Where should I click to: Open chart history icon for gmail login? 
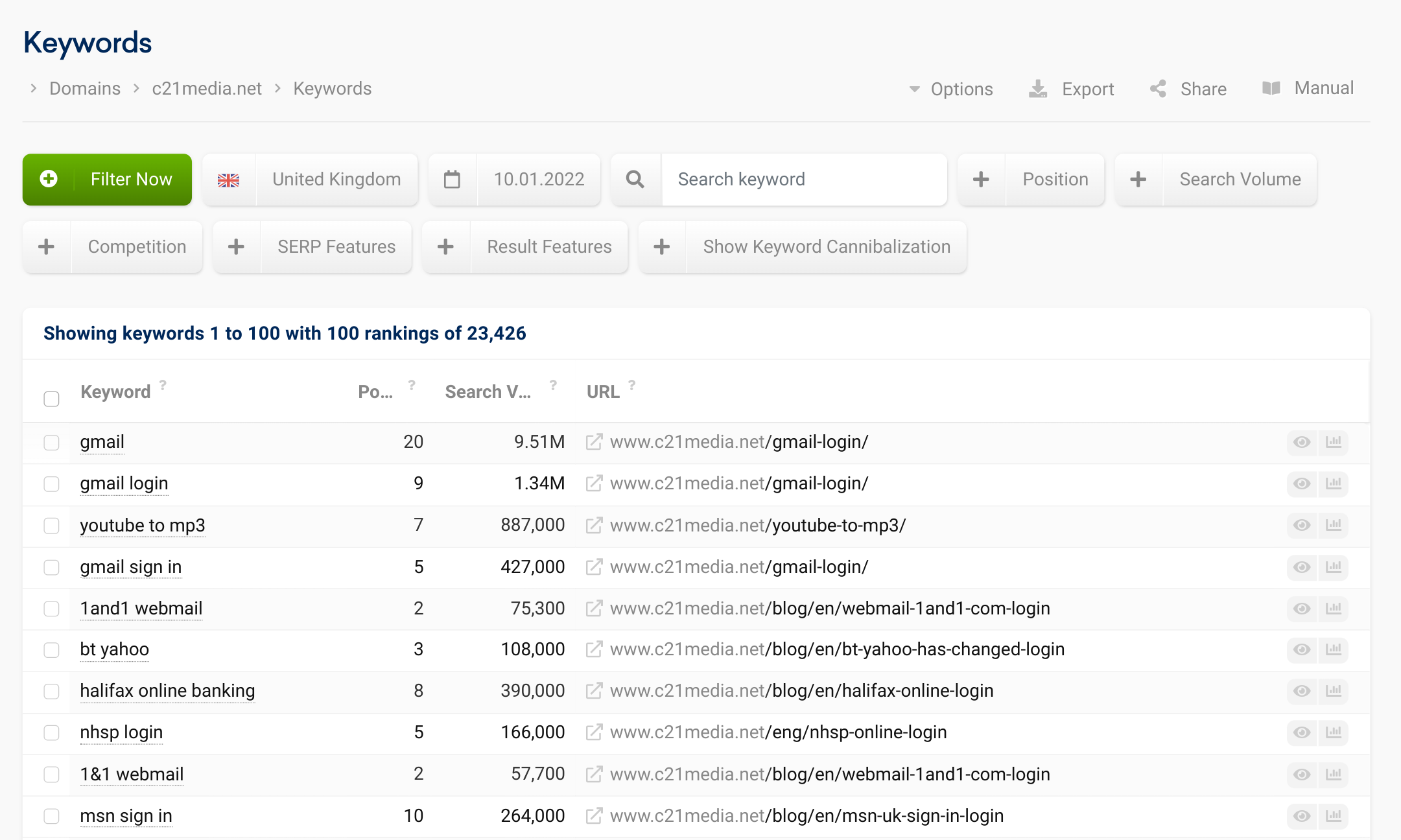click(x=1334, y=484)
